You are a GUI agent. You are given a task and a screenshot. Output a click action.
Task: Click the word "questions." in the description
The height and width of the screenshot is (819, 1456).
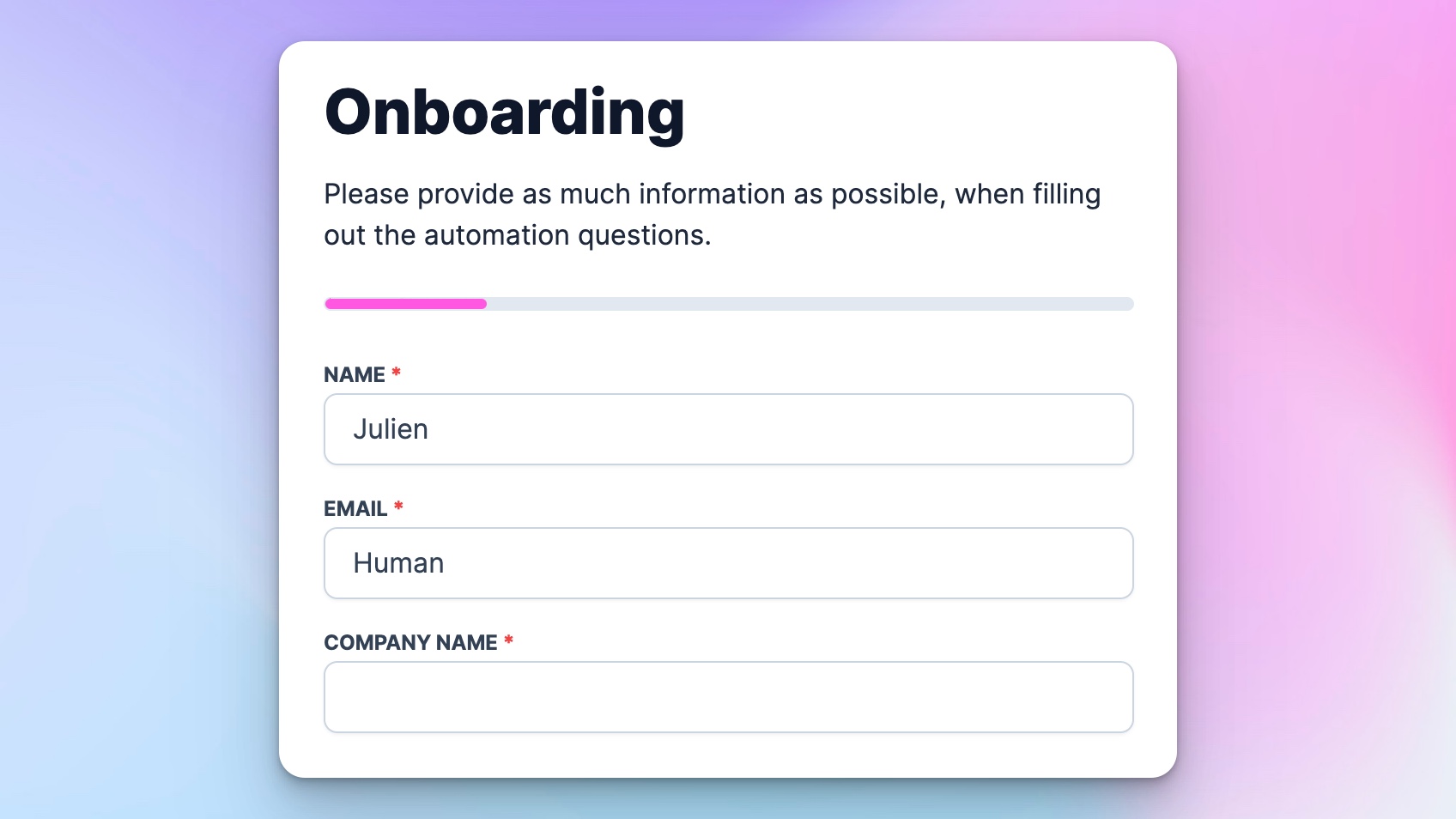click(x=644, y=236)
